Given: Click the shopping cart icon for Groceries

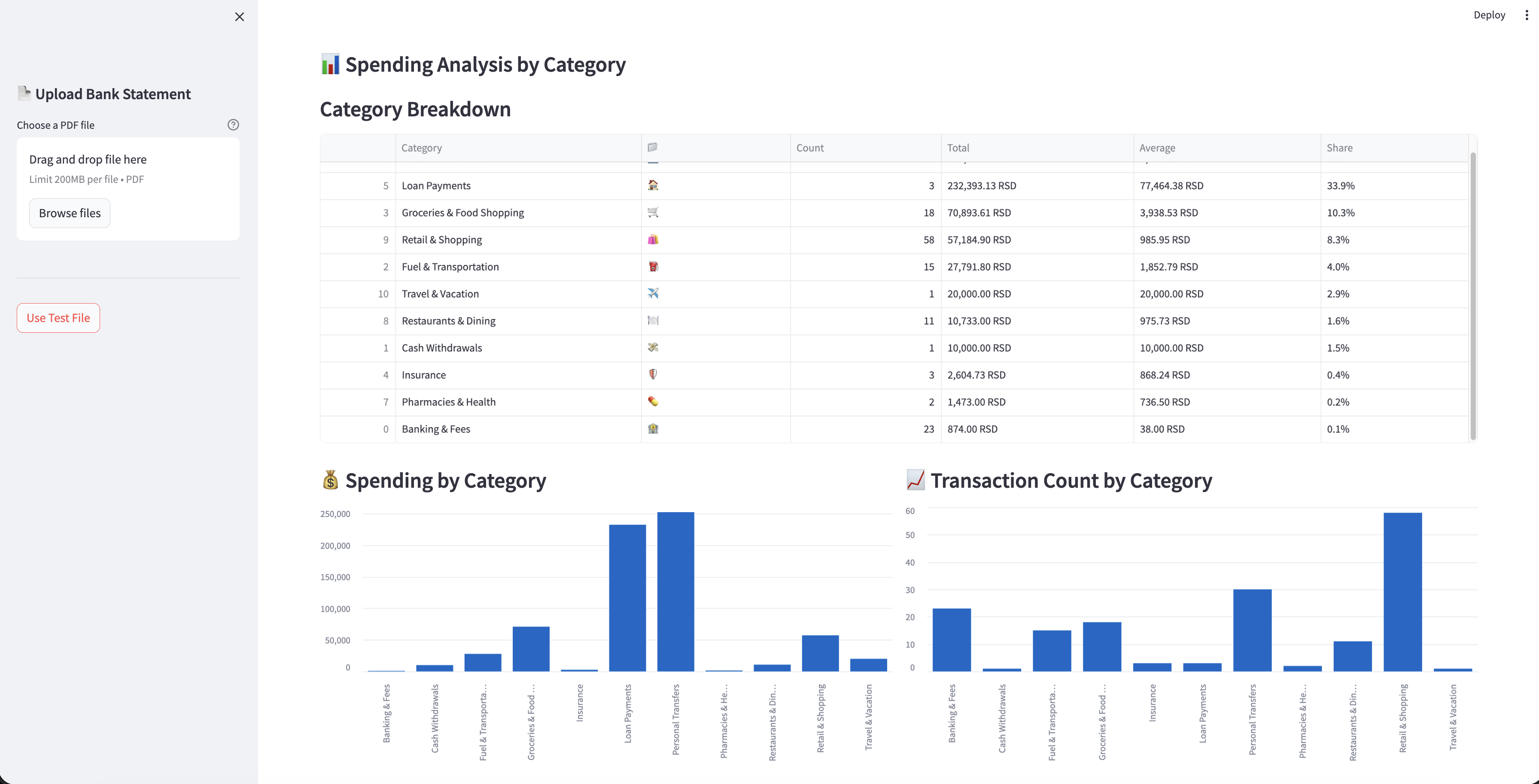Looking at the screenshot, I should tap(653, 212).
